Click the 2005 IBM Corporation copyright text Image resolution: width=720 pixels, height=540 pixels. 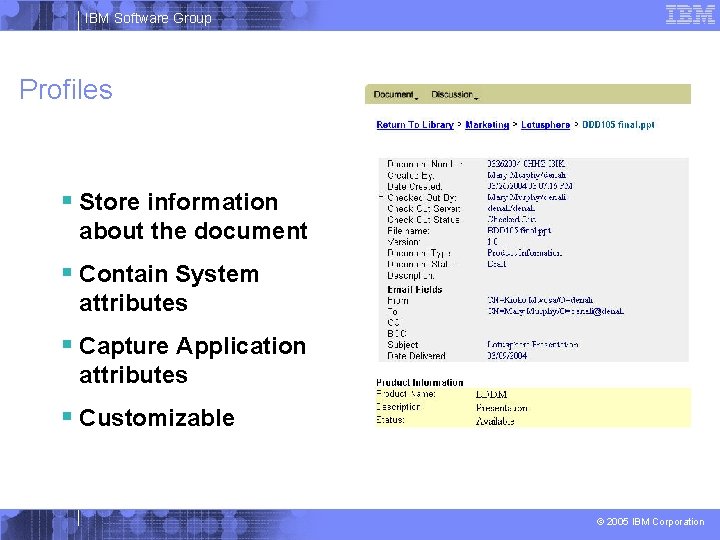tap(650, 522)
